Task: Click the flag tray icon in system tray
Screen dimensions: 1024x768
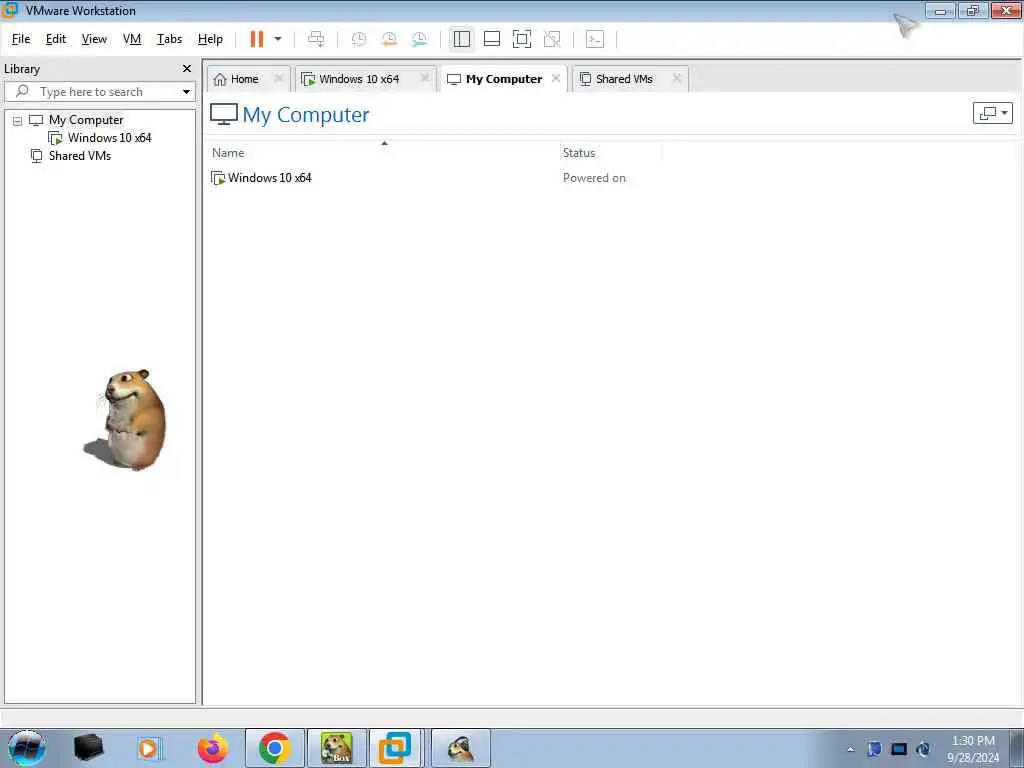Action: click(x=874, y=749)
